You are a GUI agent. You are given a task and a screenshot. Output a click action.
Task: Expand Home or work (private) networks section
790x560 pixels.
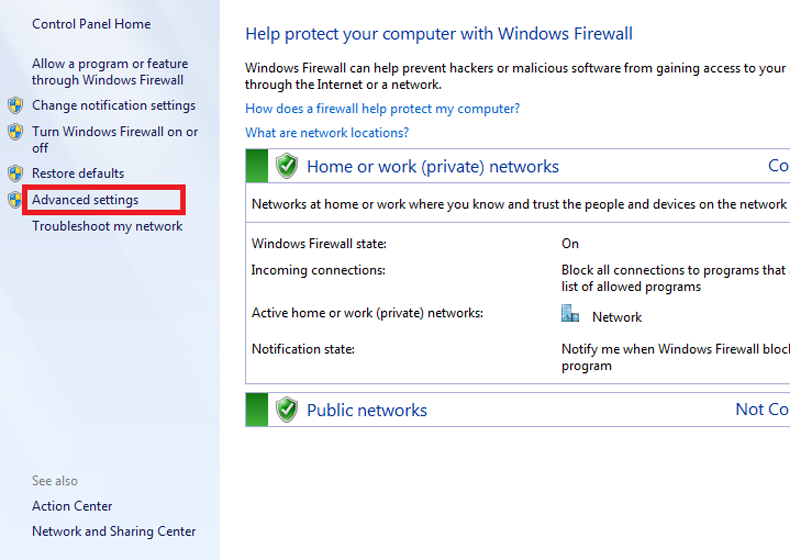(432, 167)
